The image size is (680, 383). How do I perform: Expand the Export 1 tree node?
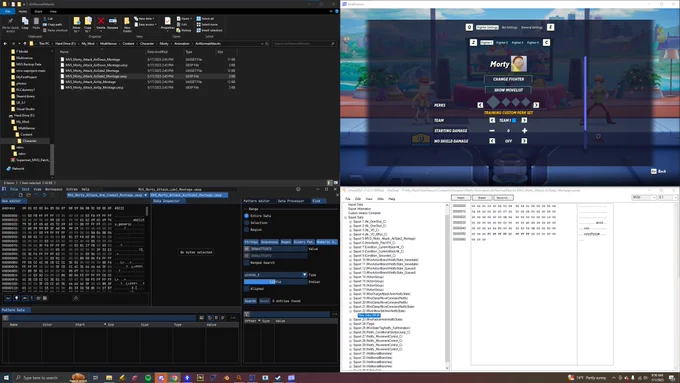[350, 222]
